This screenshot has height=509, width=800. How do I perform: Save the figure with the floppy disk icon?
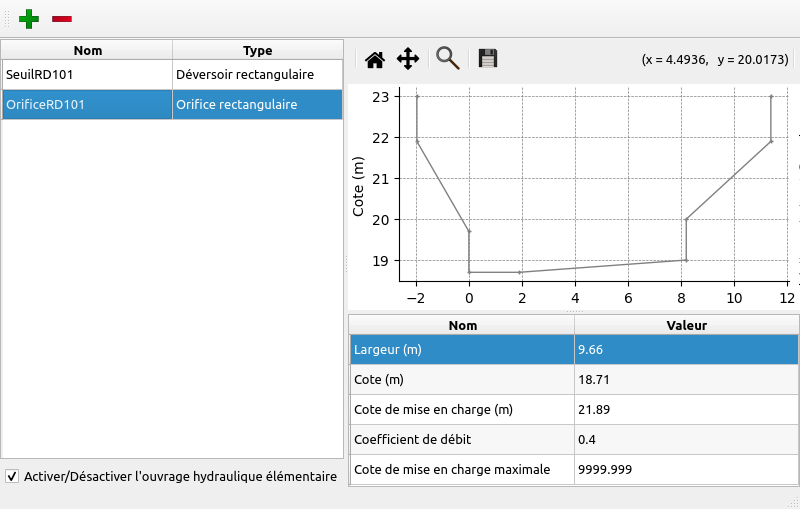pos(488,59)
